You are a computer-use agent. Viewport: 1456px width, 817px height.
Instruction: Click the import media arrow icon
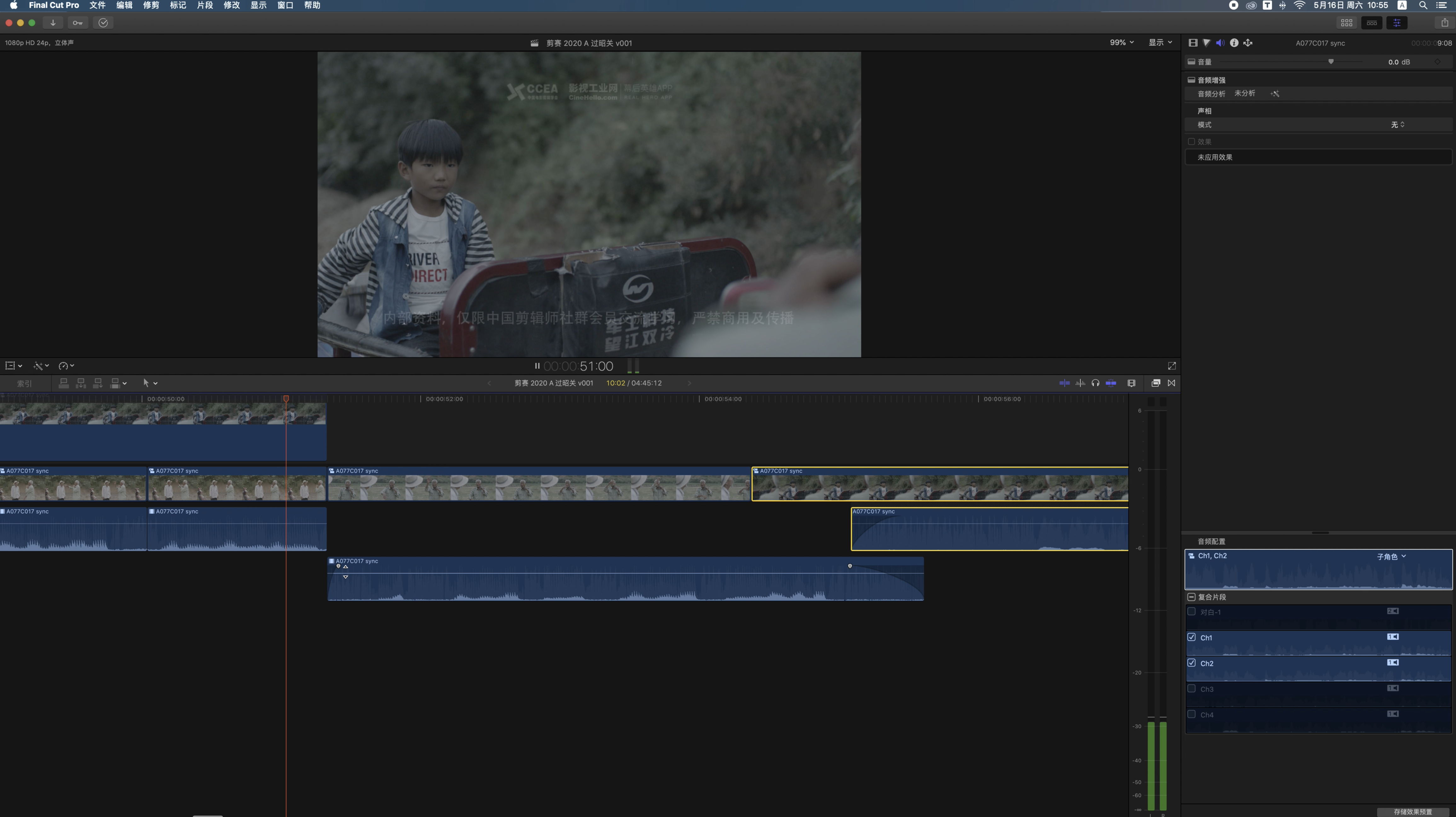(x=53, y=23)
